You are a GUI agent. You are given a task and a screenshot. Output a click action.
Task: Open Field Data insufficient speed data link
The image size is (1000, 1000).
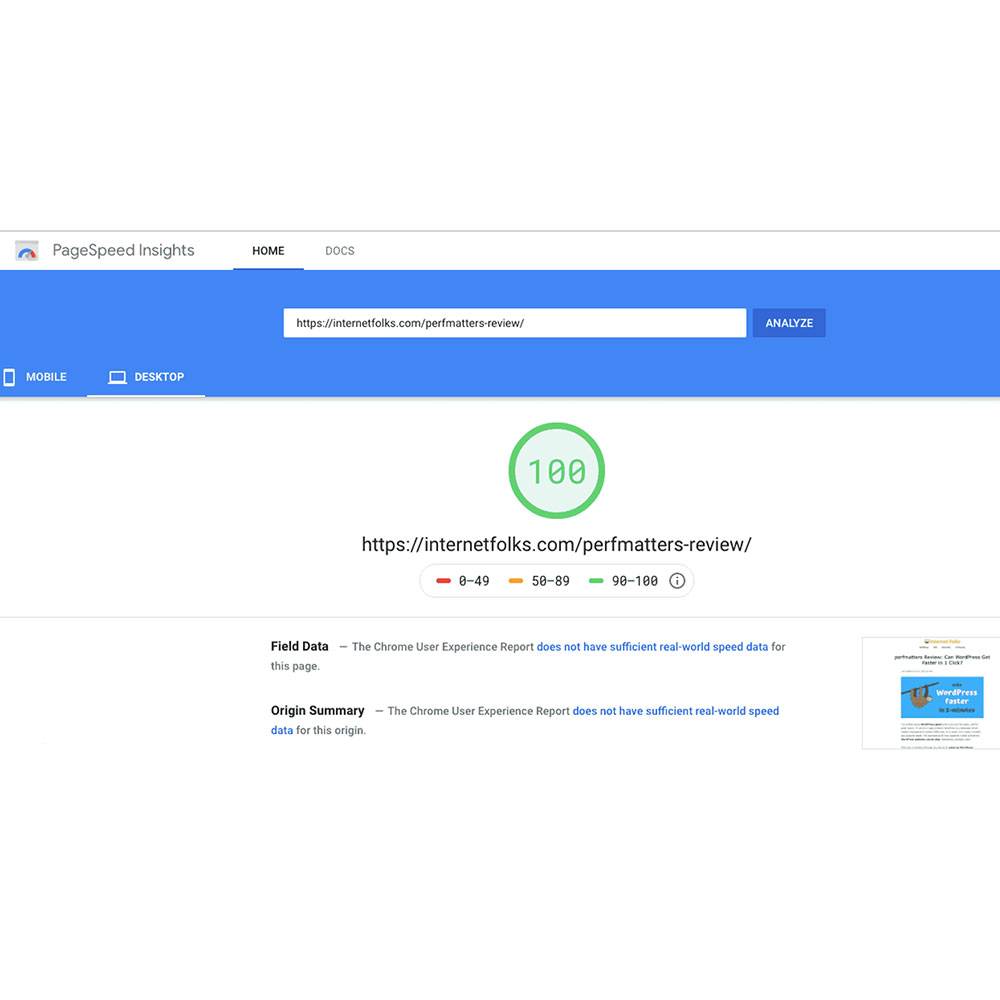point(652,647)
